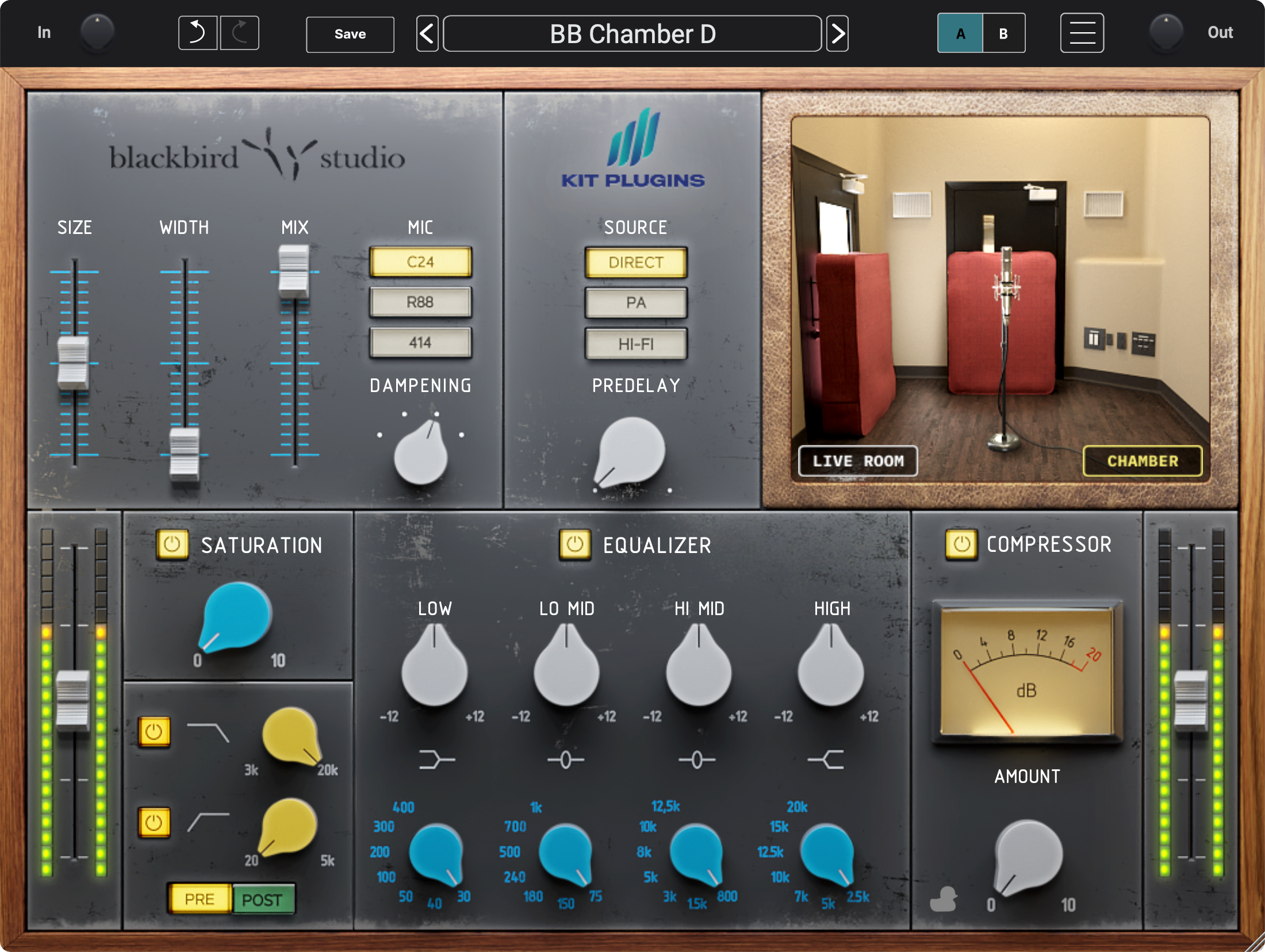Click the chamber room photo
The height and width of the screenshot is (952, 1265).
point(1000,299)
